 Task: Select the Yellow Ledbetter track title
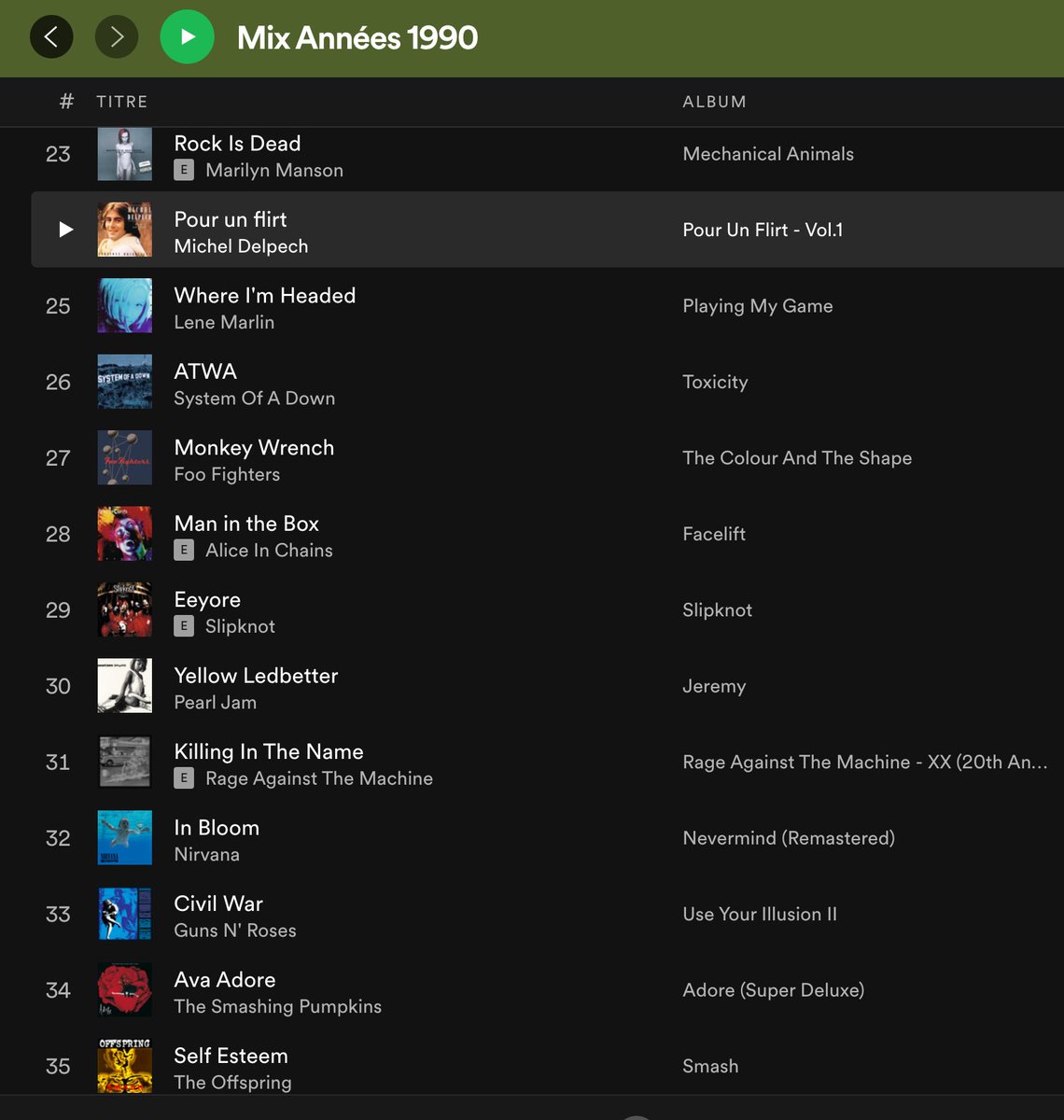(256, 676)
